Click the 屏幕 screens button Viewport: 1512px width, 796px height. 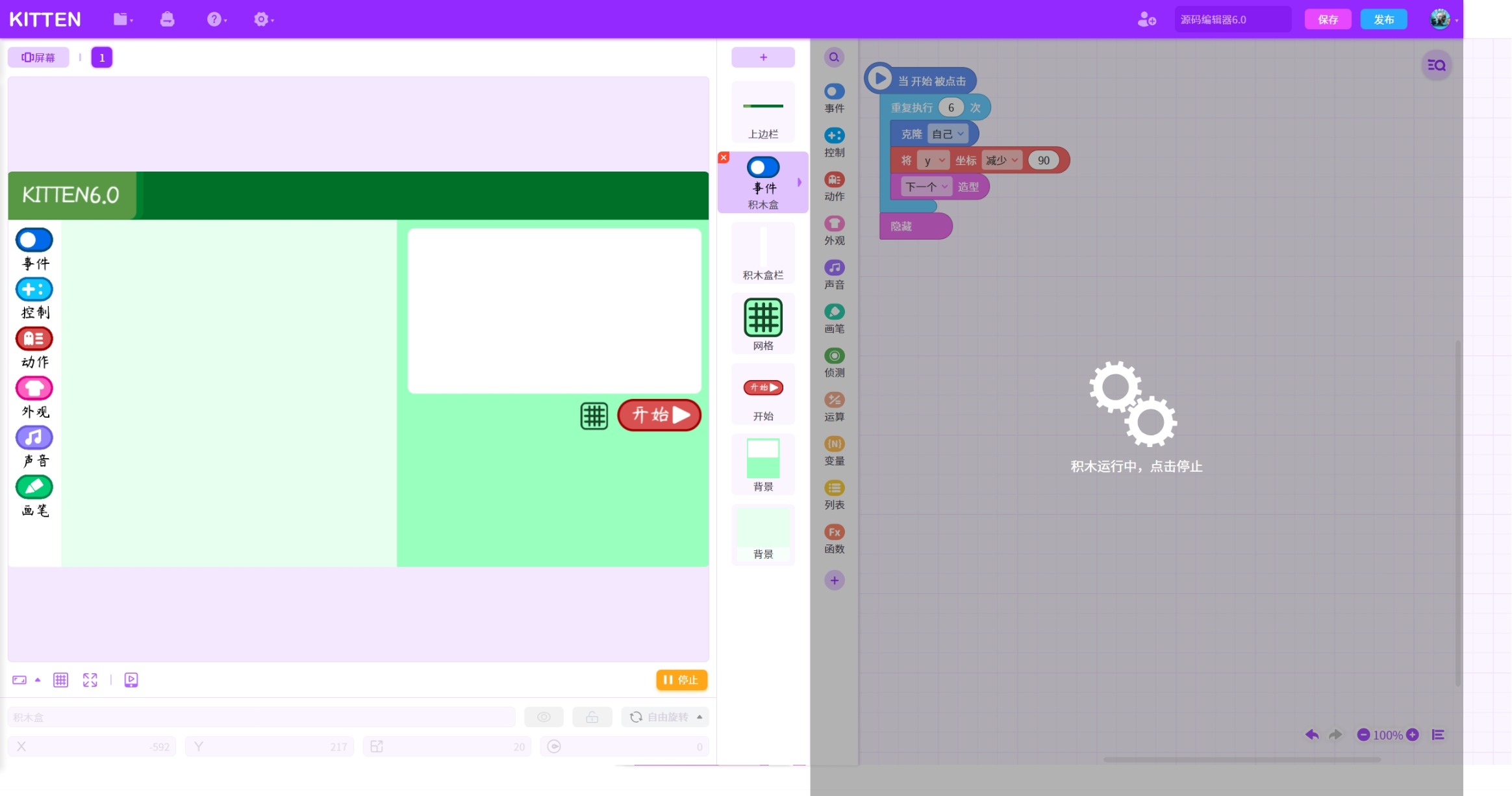(x=38, y=57)
